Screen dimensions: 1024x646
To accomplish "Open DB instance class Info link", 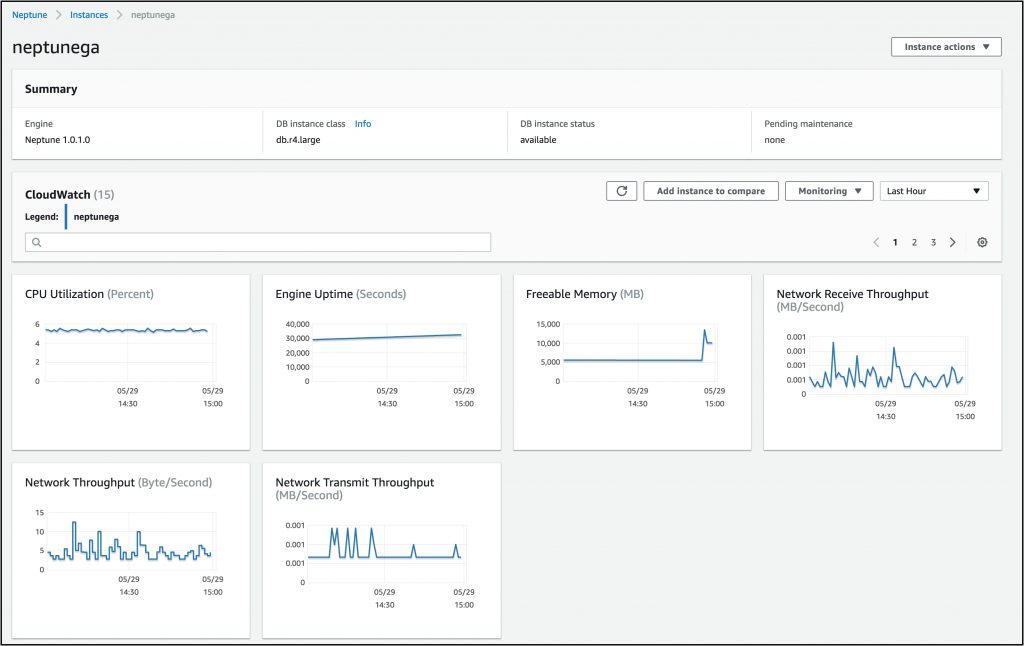I will point(363,123).
